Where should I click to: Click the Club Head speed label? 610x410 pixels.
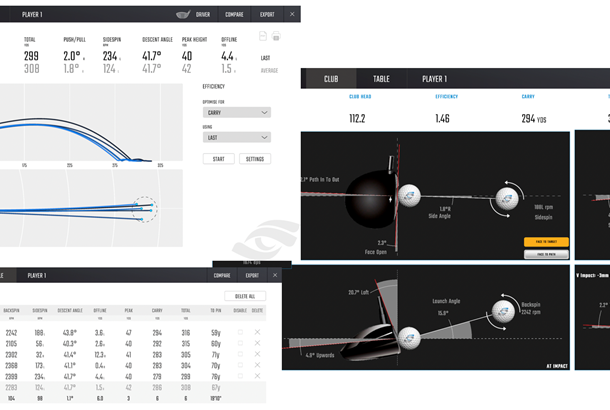coord(360,96)
